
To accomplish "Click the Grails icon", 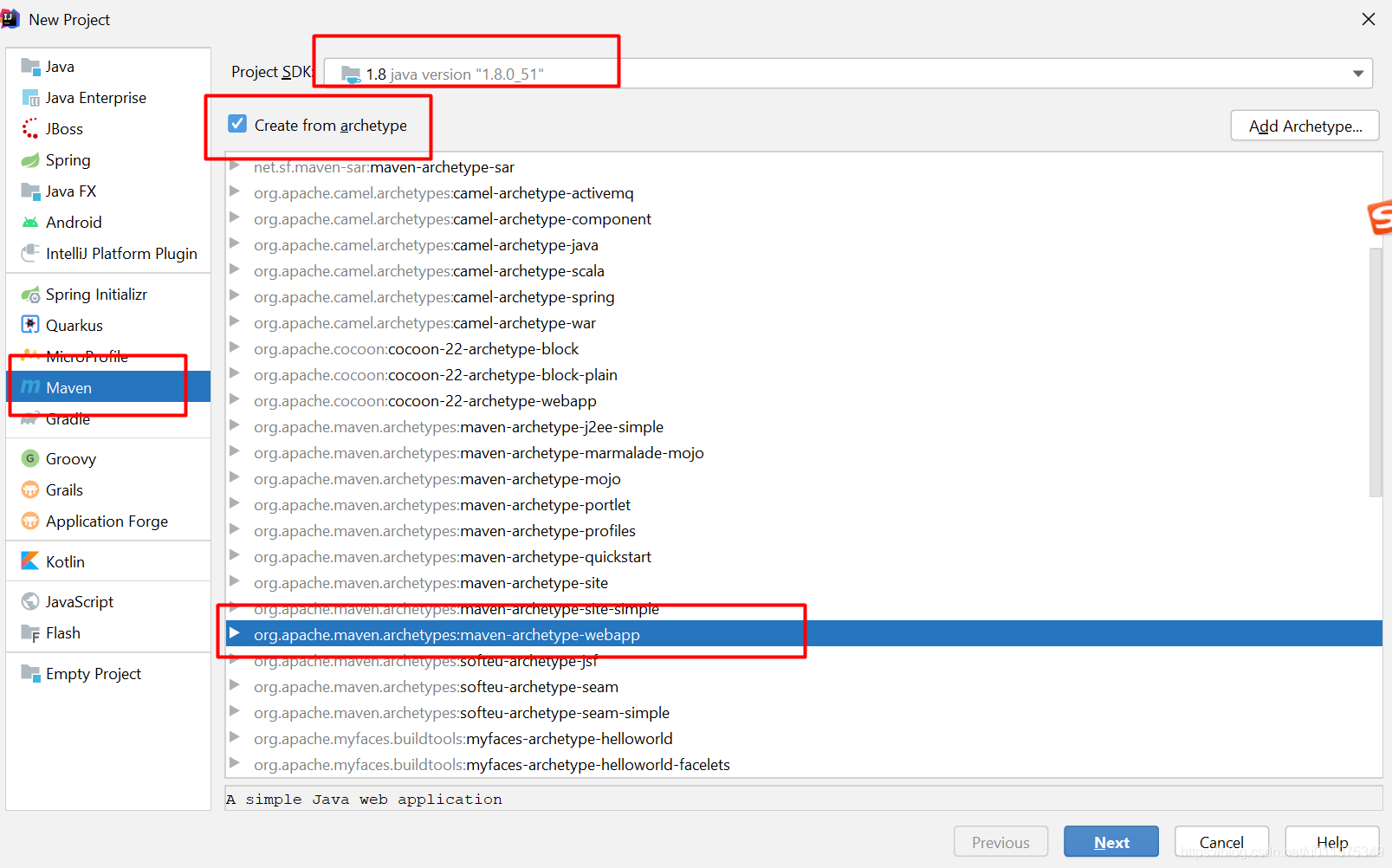I will (x=30, y=489).
